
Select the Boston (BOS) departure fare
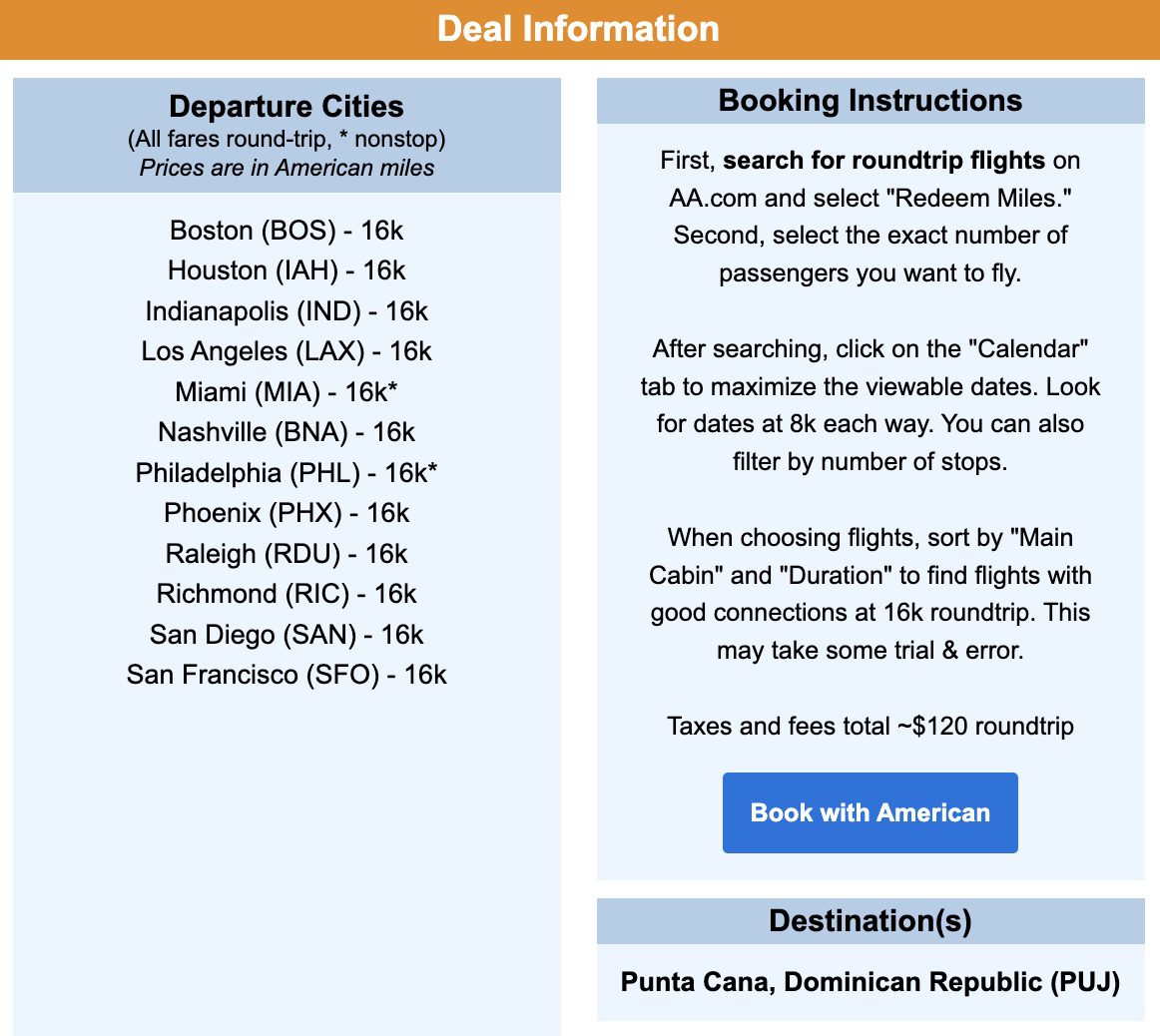pos(286,231)
